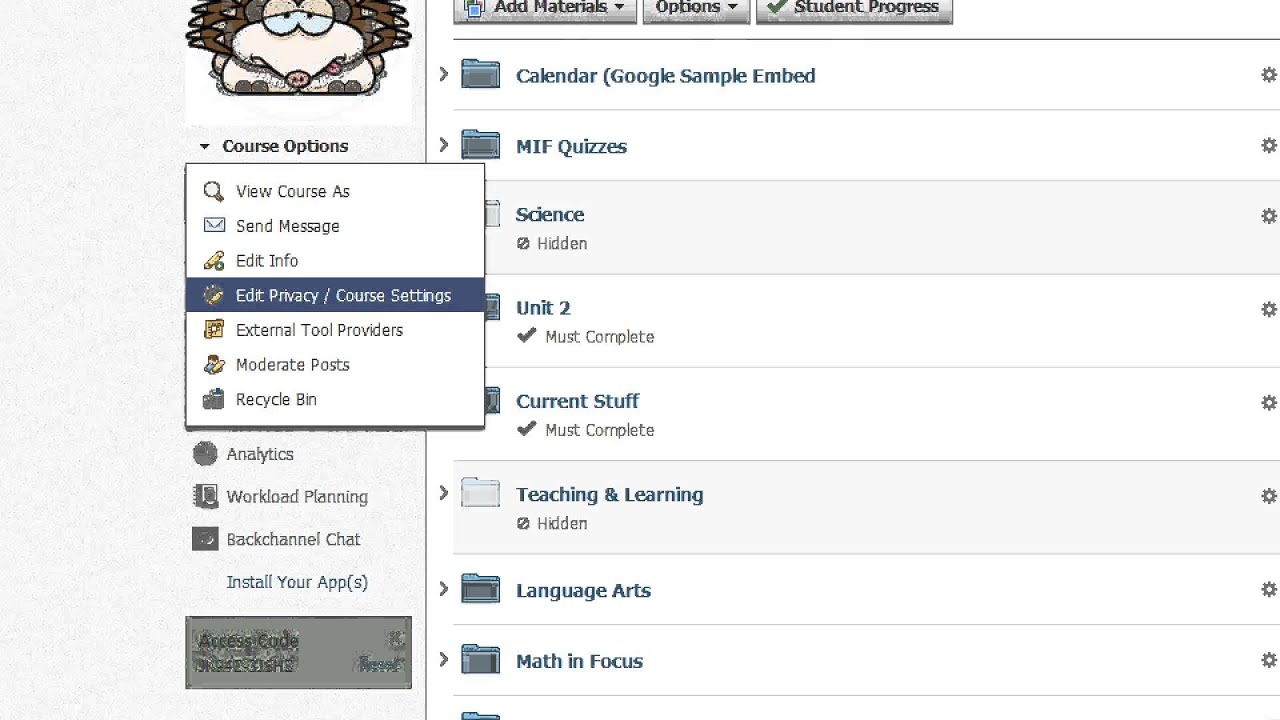The height and width of the screenshot is (720, 1280).
Task: Open the Add Materials dropdown
Action: coord(546,8)
